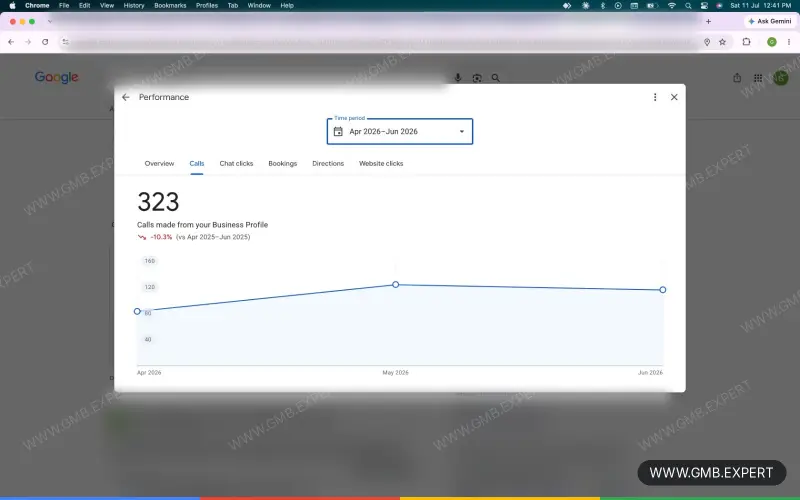Select the Calls tab

pos(196,163)
